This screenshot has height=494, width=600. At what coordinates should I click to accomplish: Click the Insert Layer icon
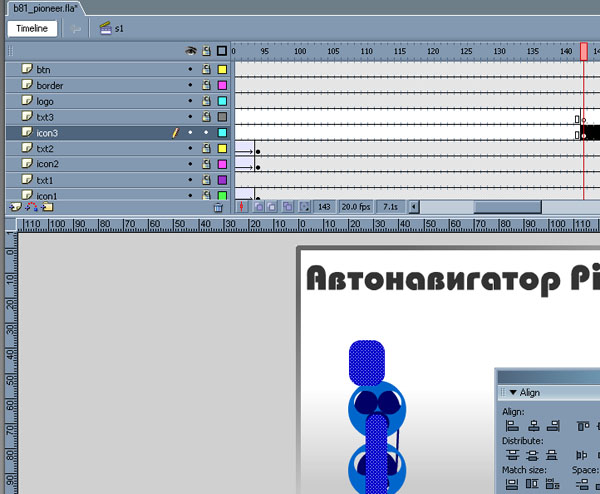coord(15,207)
